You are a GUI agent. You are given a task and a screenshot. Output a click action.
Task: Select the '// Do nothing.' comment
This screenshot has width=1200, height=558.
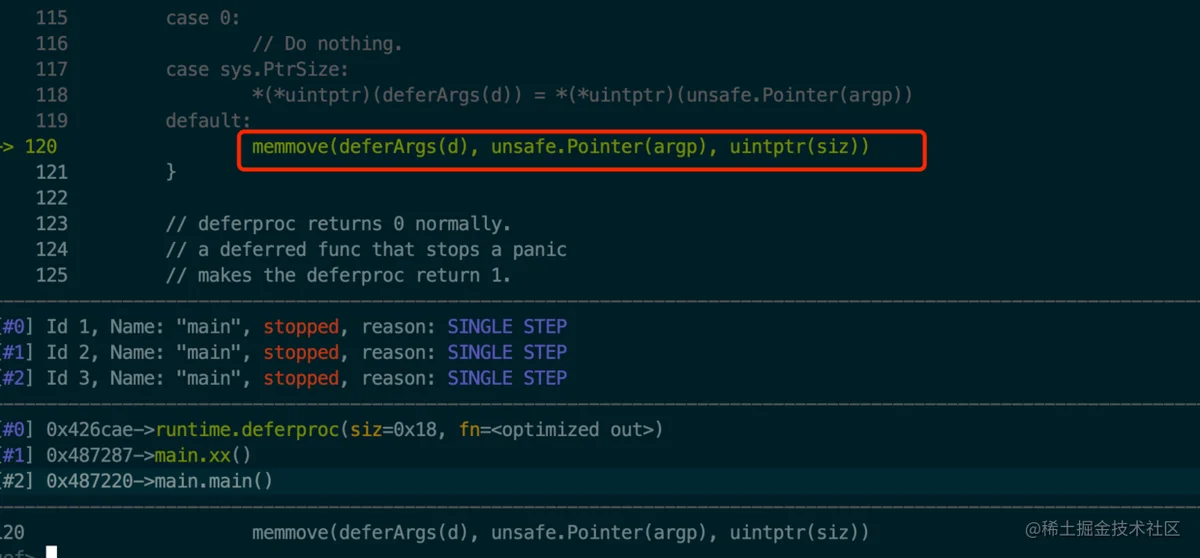pos(326,44)
